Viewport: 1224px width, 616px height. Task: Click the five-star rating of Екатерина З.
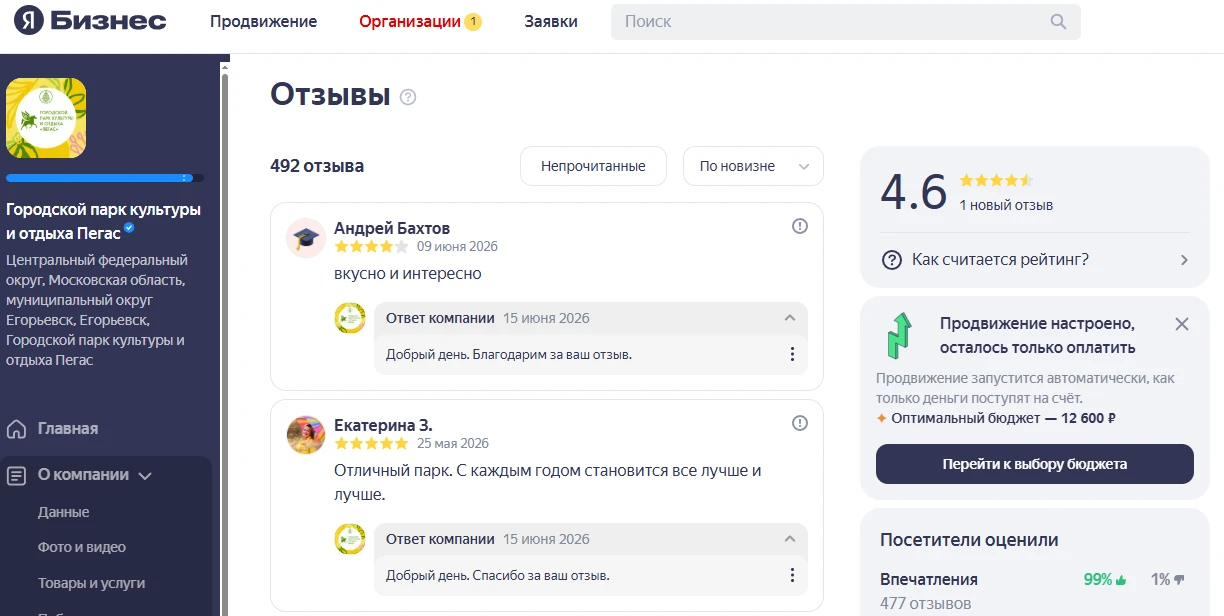tap(372, 443)
